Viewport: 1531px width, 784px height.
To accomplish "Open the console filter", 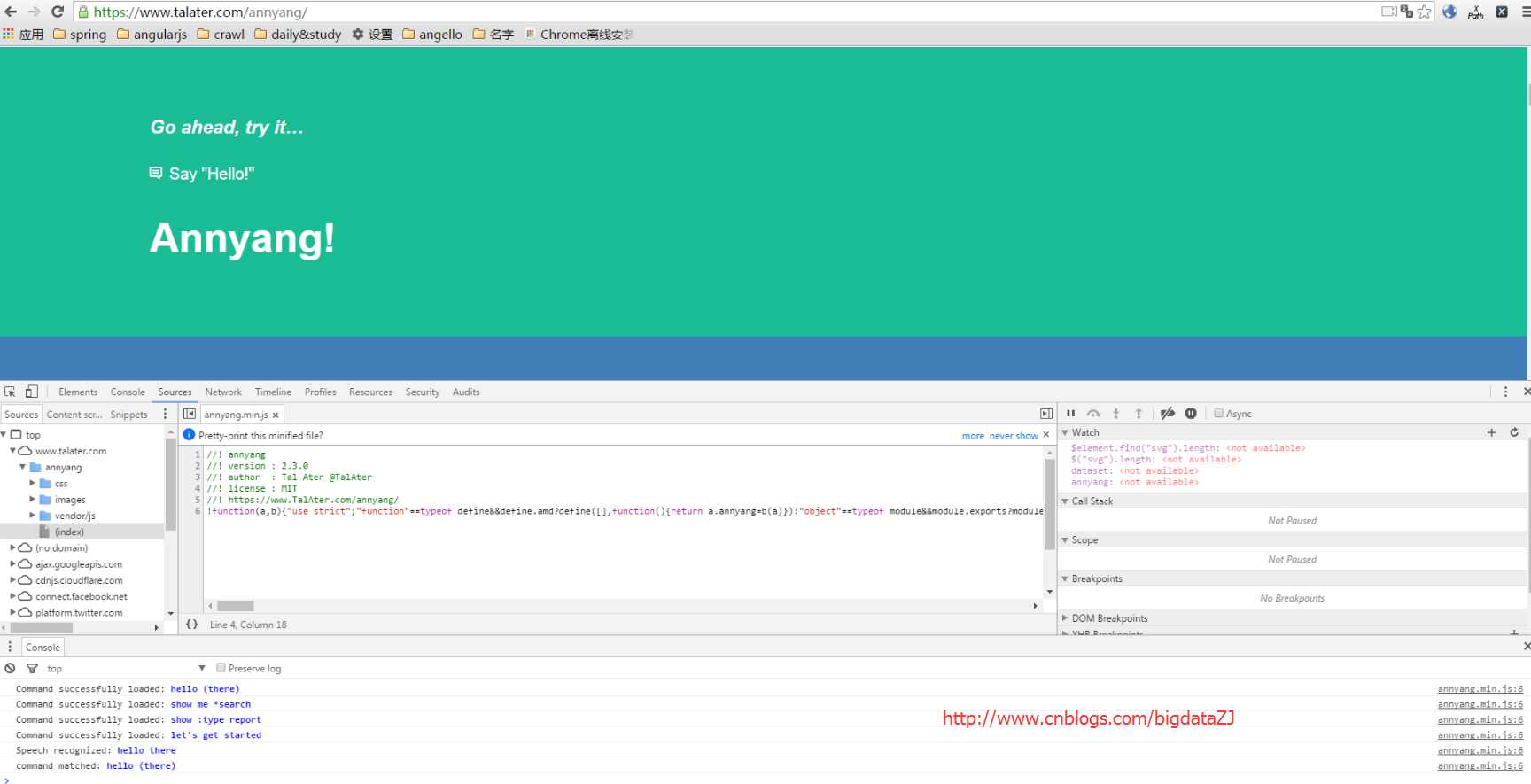I will coord(32,668).
